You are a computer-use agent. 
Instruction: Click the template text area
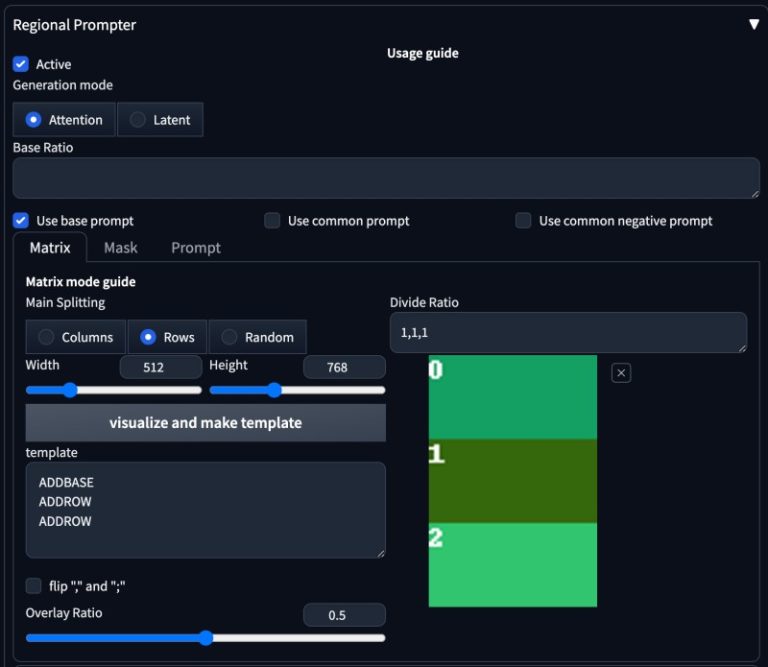click(205, 510)
